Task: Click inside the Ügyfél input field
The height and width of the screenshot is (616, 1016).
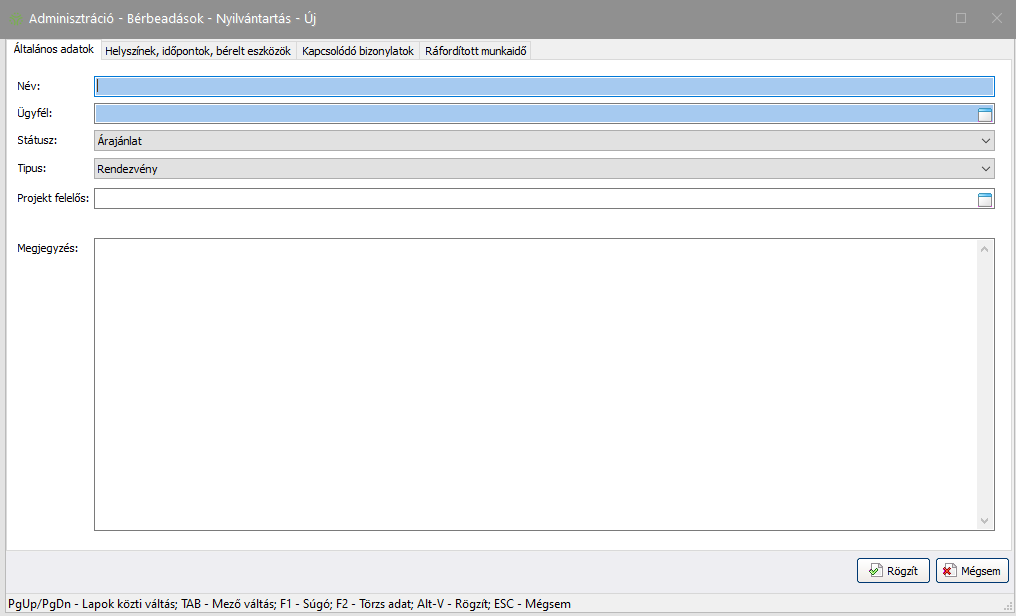Action: pos(530,115)
